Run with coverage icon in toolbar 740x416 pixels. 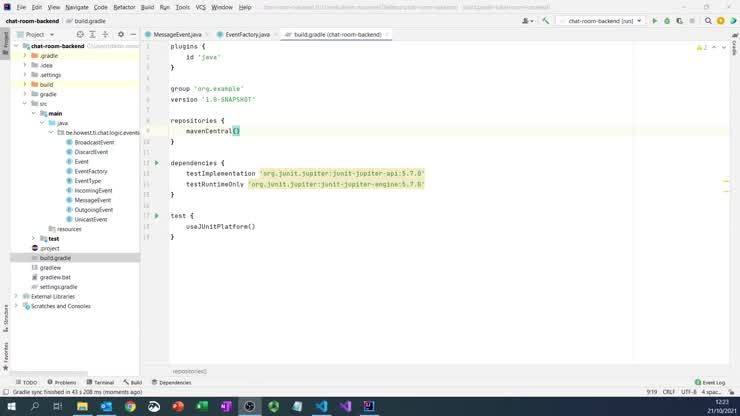(x=680, y=21)
